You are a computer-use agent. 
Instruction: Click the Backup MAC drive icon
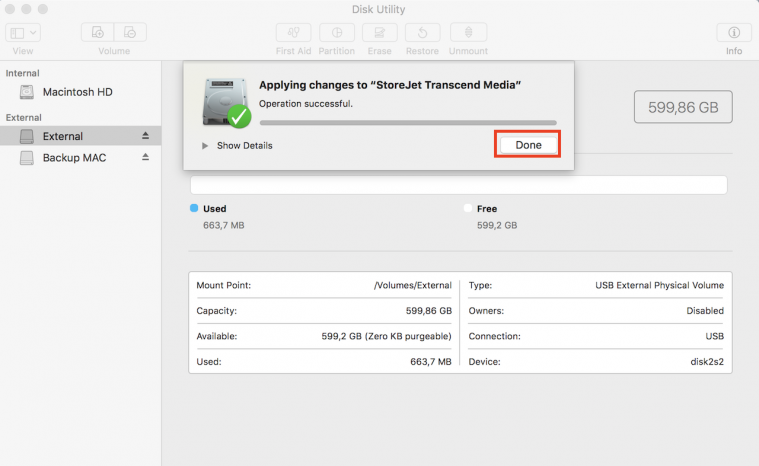27,158
